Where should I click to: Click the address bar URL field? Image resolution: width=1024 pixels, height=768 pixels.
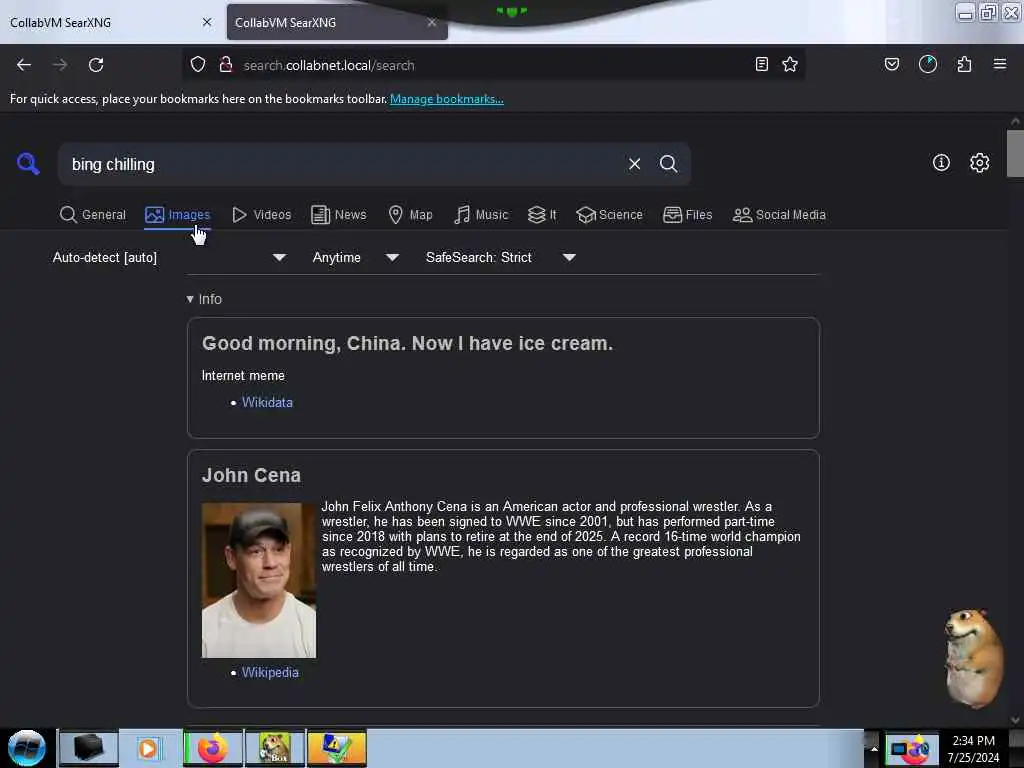click(x=493, y=65)
